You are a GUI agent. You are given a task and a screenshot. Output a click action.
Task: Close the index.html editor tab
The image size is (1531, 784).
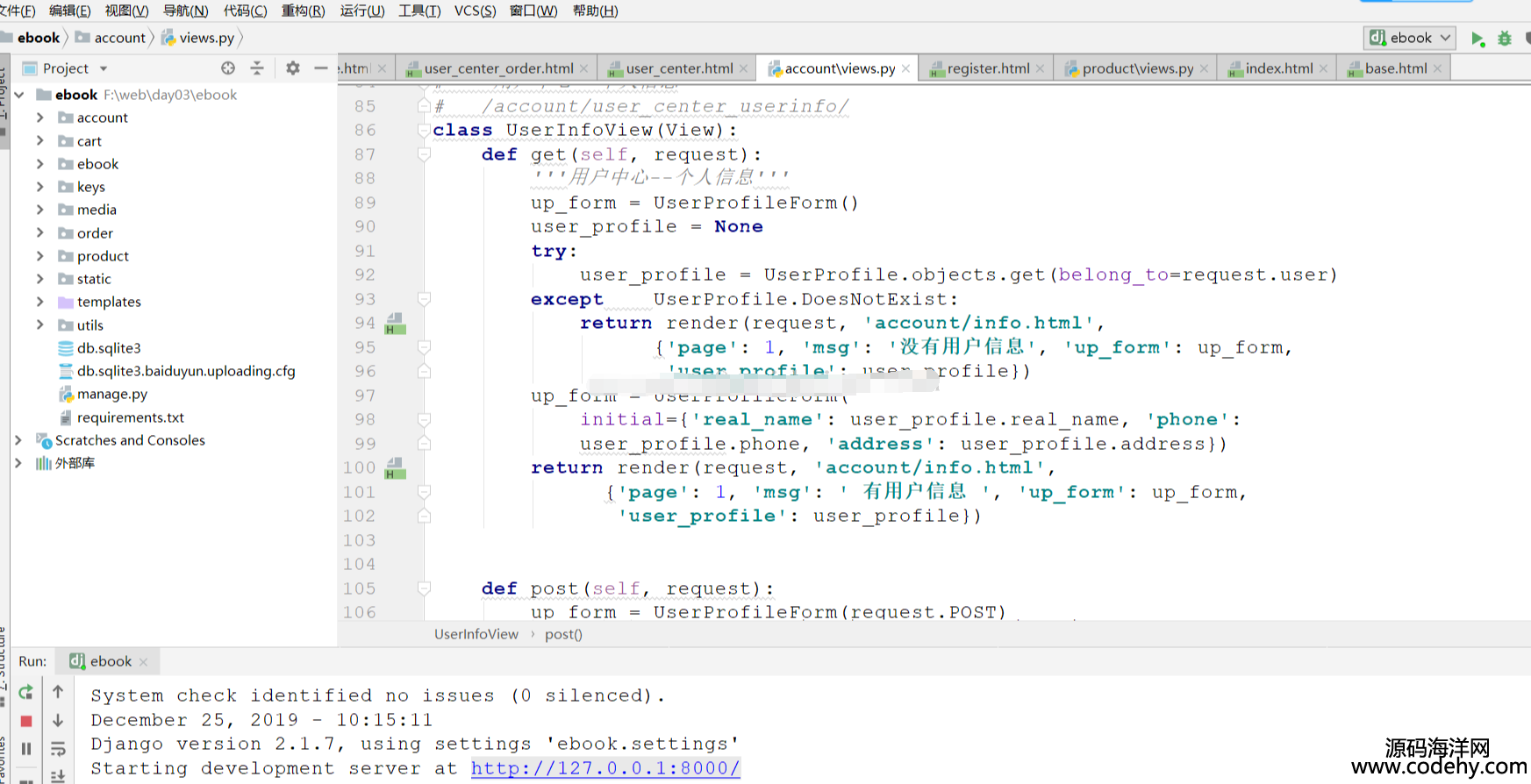pyautogui.click(x=1323, y=68)
